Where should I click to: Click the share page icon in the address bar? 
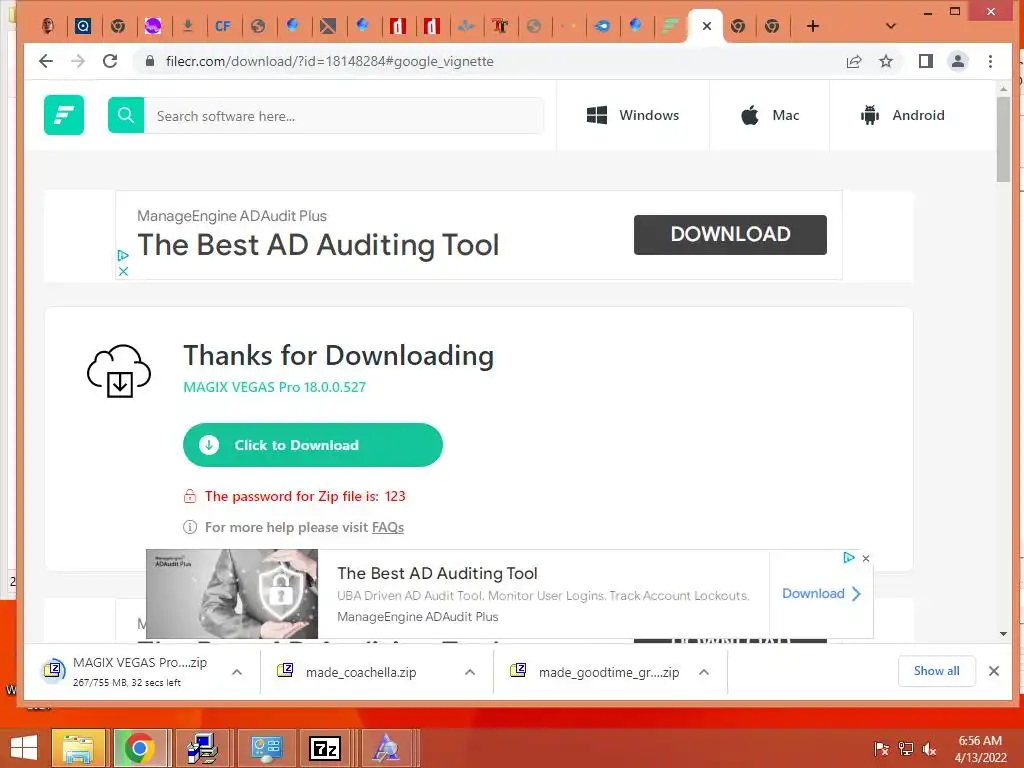(854, 61)
